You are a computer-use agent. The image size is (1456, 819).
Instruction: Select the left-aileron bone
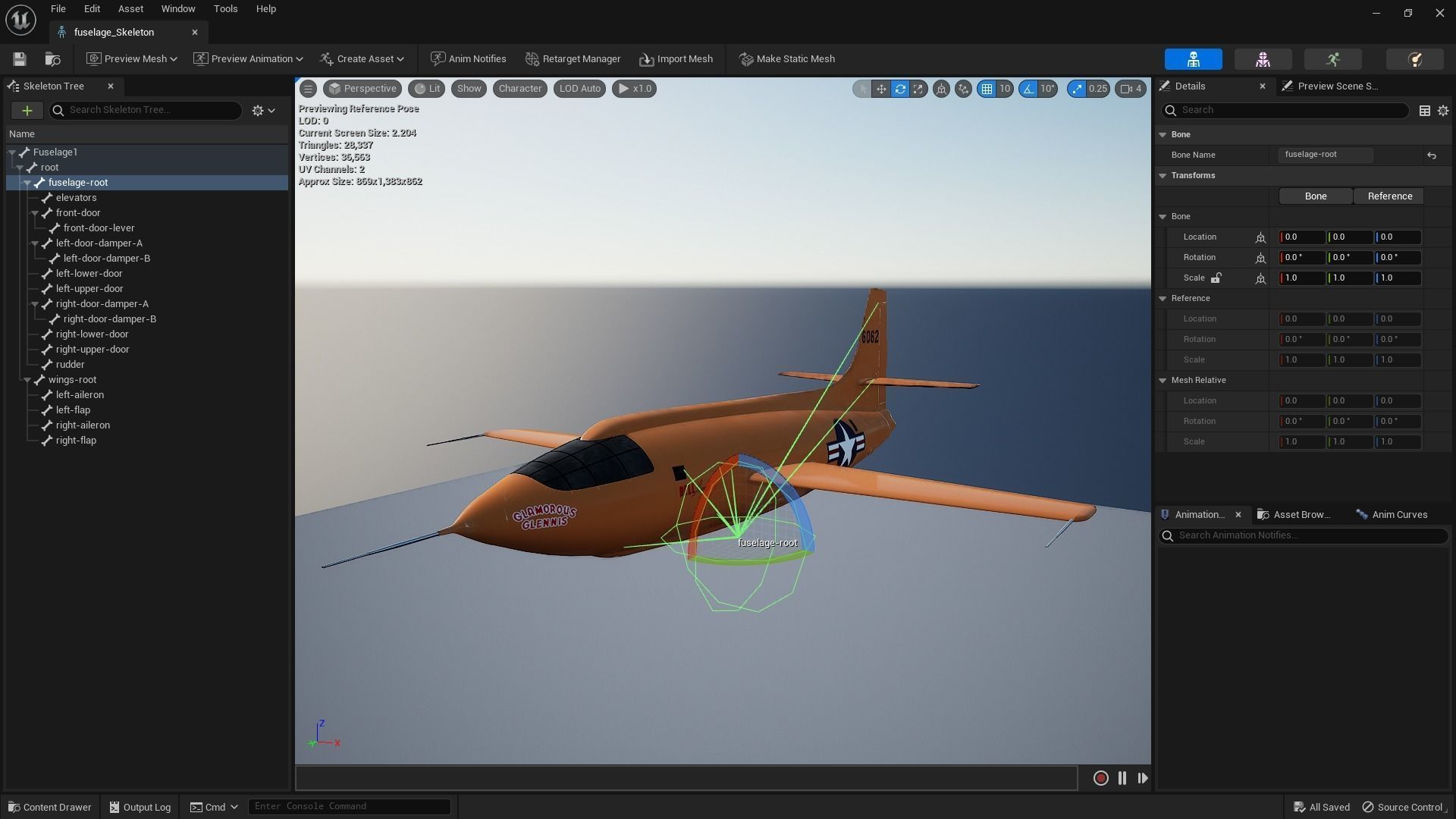[x=80, y=395]
